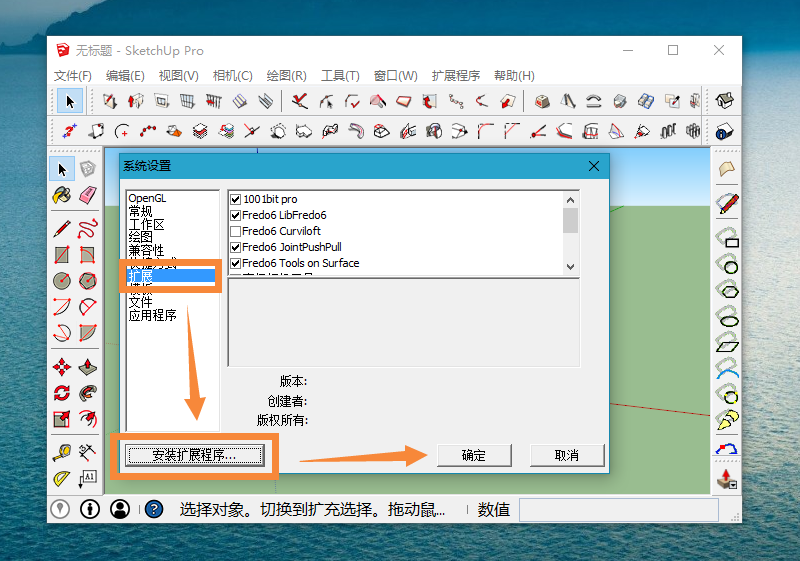800x561 pixels.
Task: Select the Rotated Rectangle tool
Action: pos(88,254)
